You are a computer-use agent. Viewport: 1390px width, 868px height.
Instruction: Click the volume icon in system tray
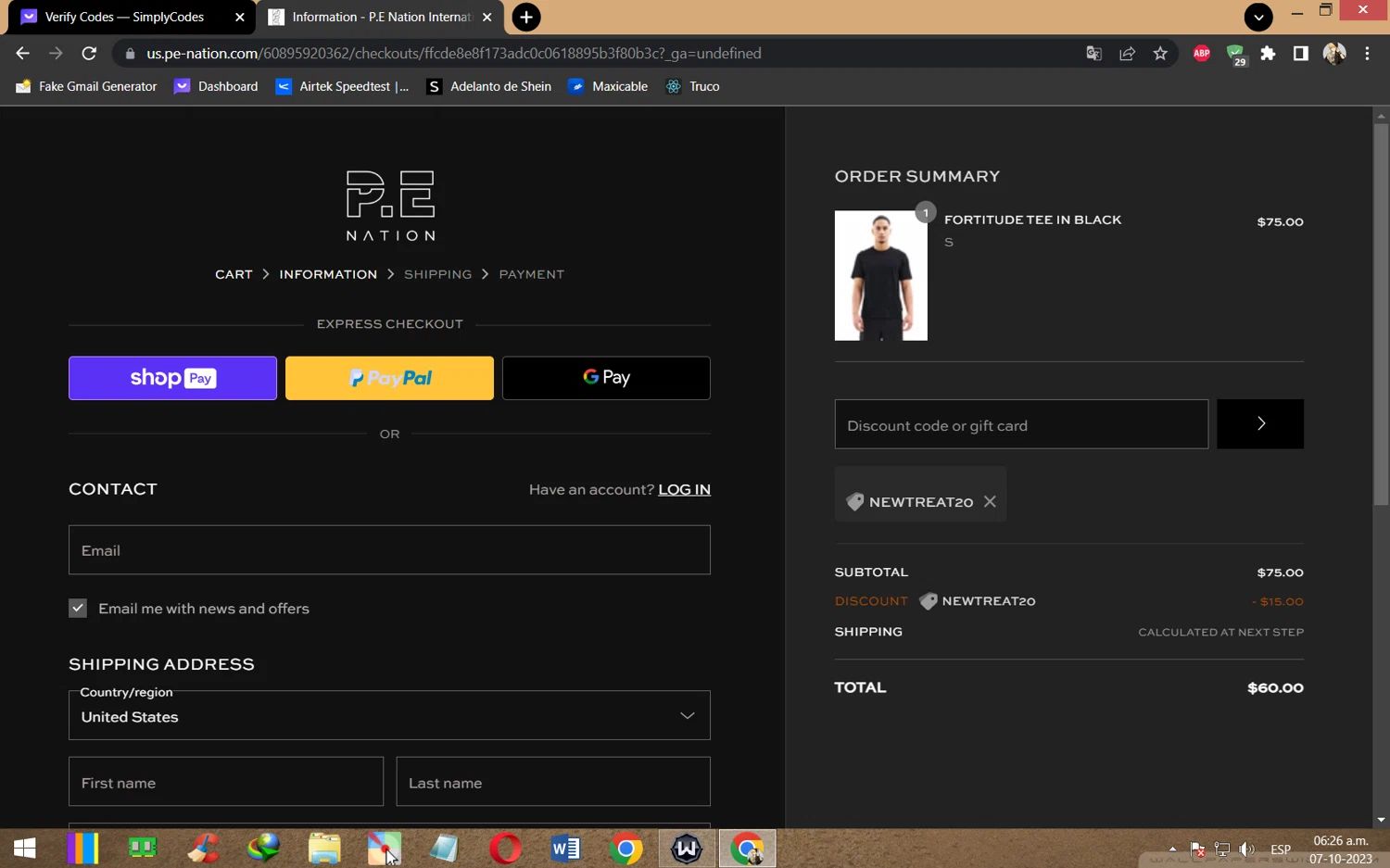coord(1247,849)
